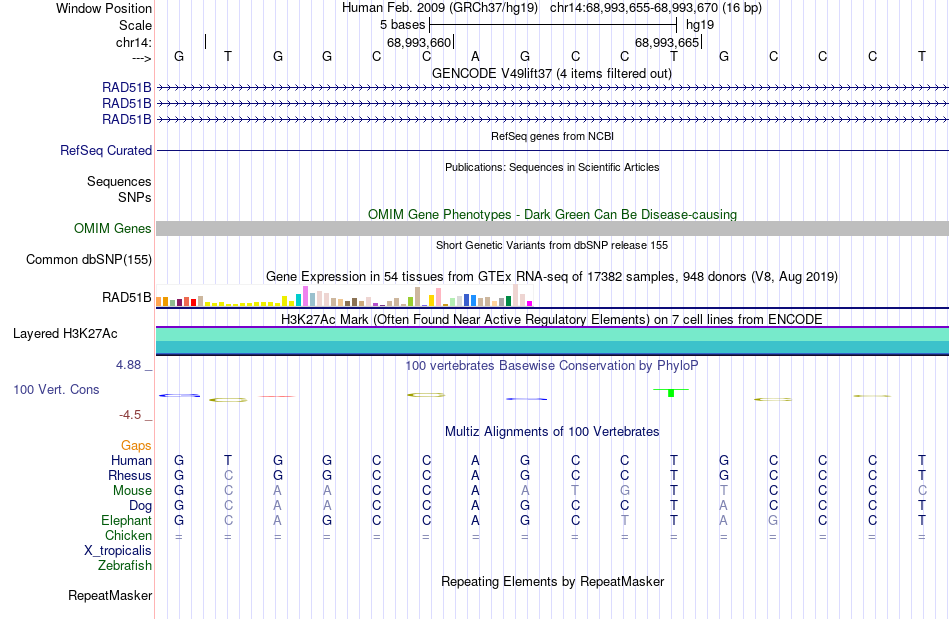Select the OMIM Genes side label
The width and height of the screenshot is (950, 619).
(113, 228)
